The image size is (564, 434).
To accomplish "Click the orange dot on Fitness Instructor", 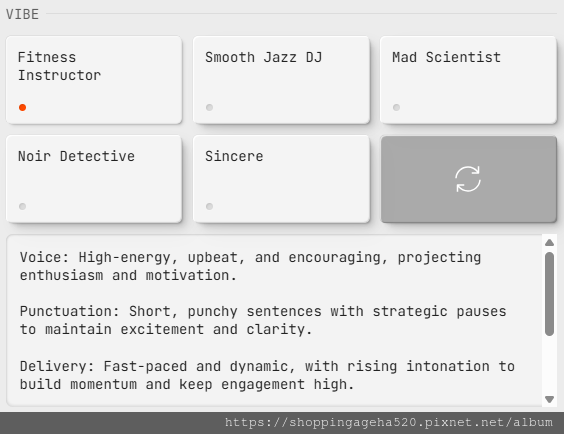I will [22, 107].
